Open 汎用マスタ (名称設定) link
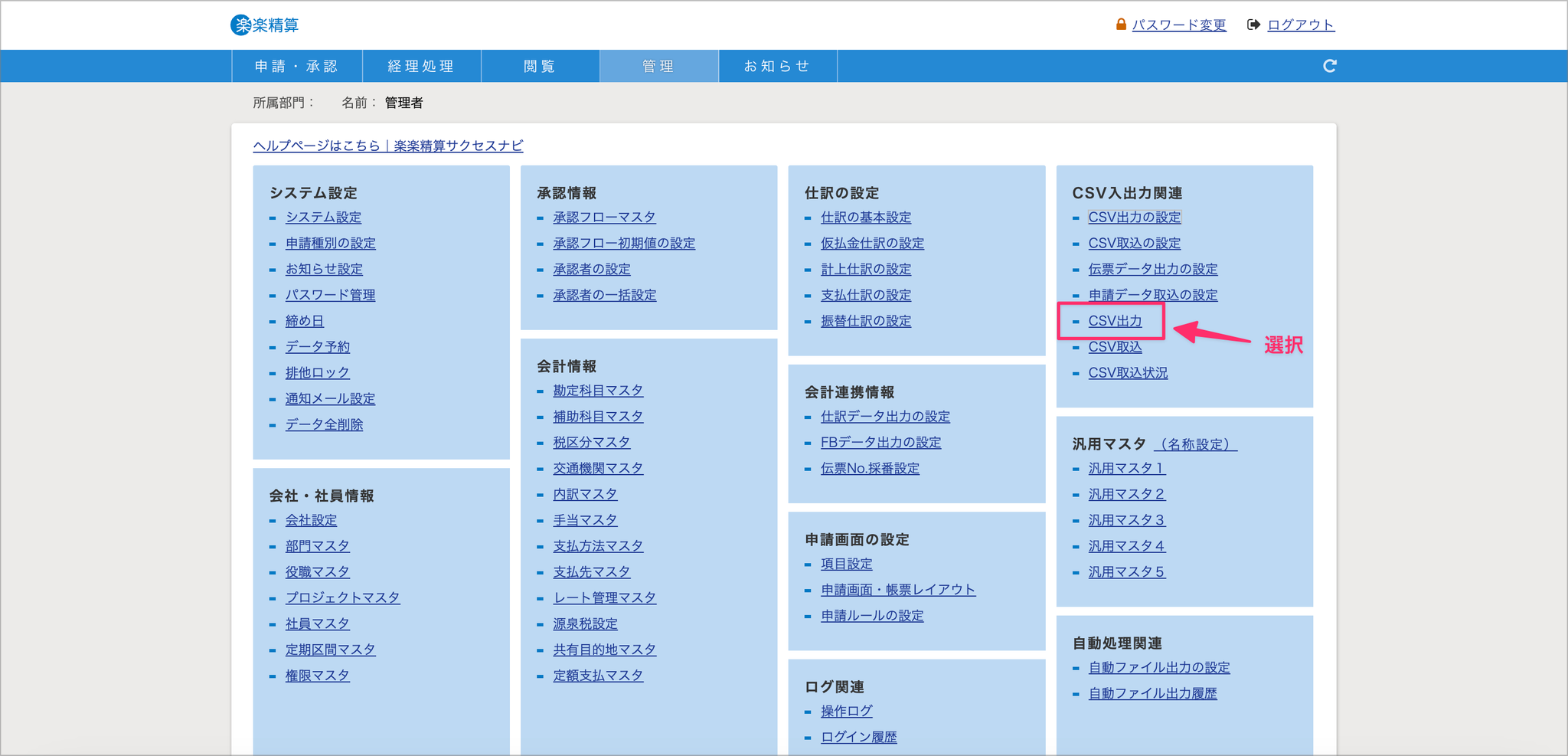Image resolution: width=1568 pixels, height=756 pixels. coord(1196,444)
